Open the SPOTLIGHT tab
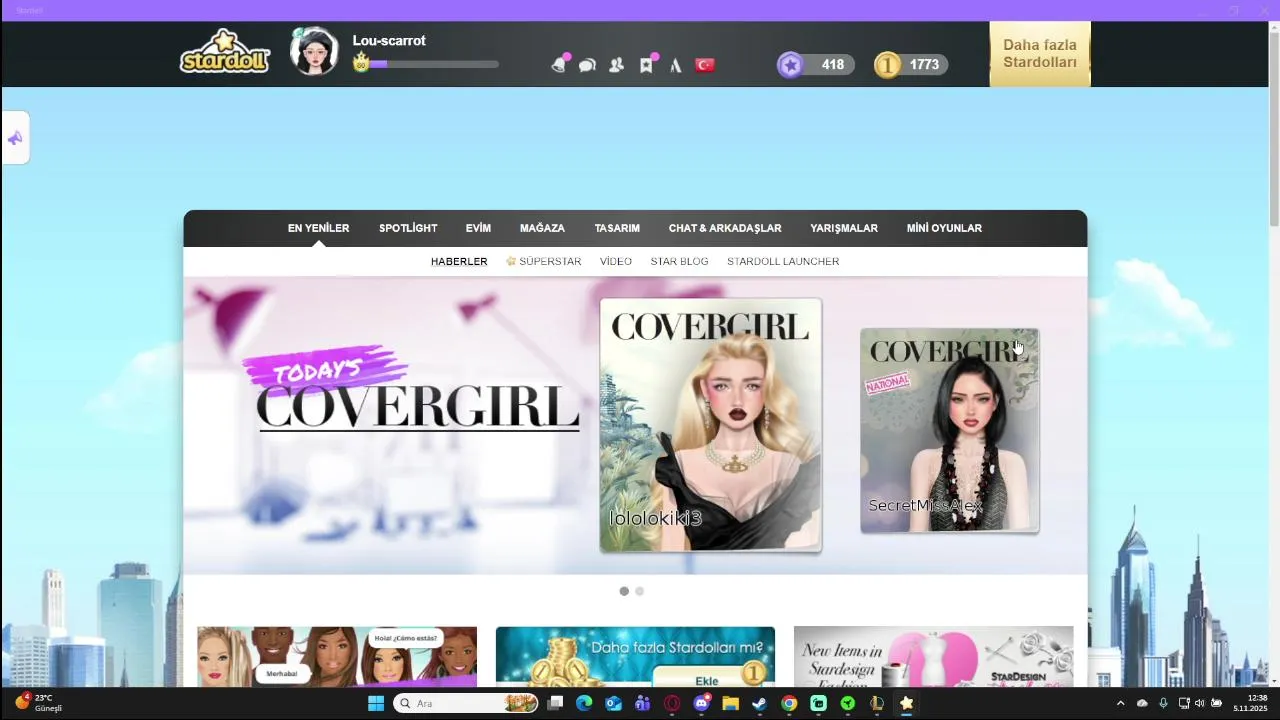The image size is (1280, 720). (408, 228)
